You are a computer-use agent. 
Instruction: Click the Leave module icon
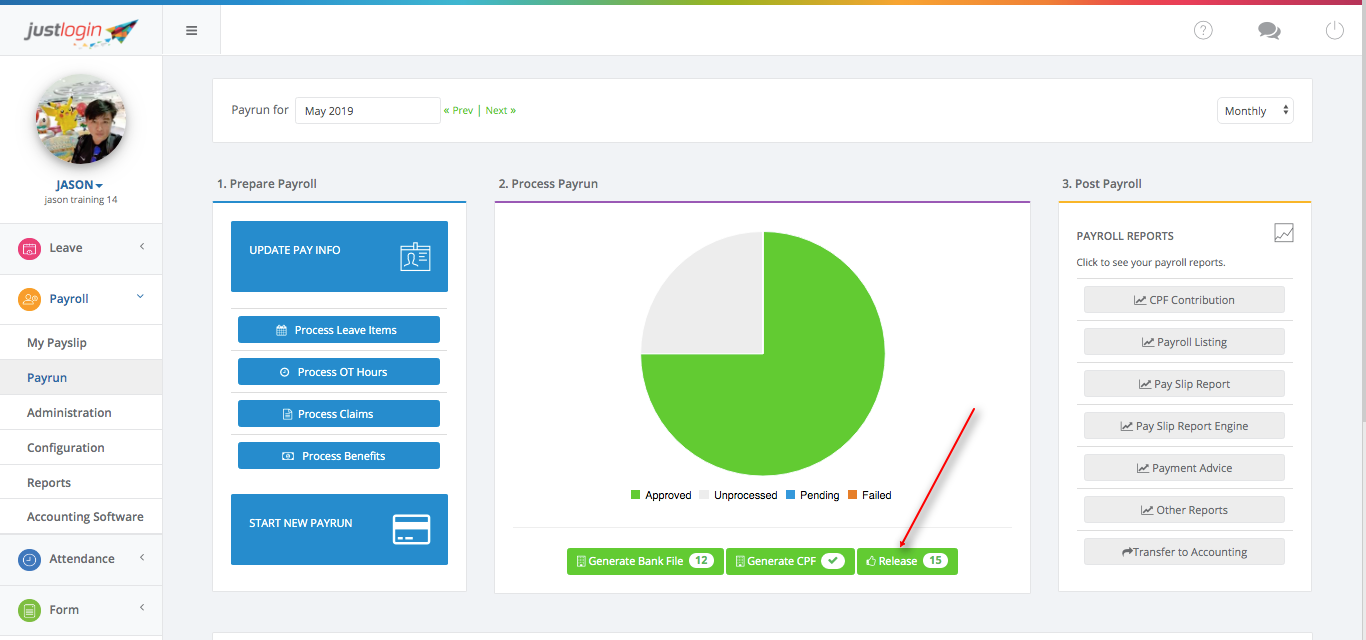pyautogui.click(x=30, y=248)
